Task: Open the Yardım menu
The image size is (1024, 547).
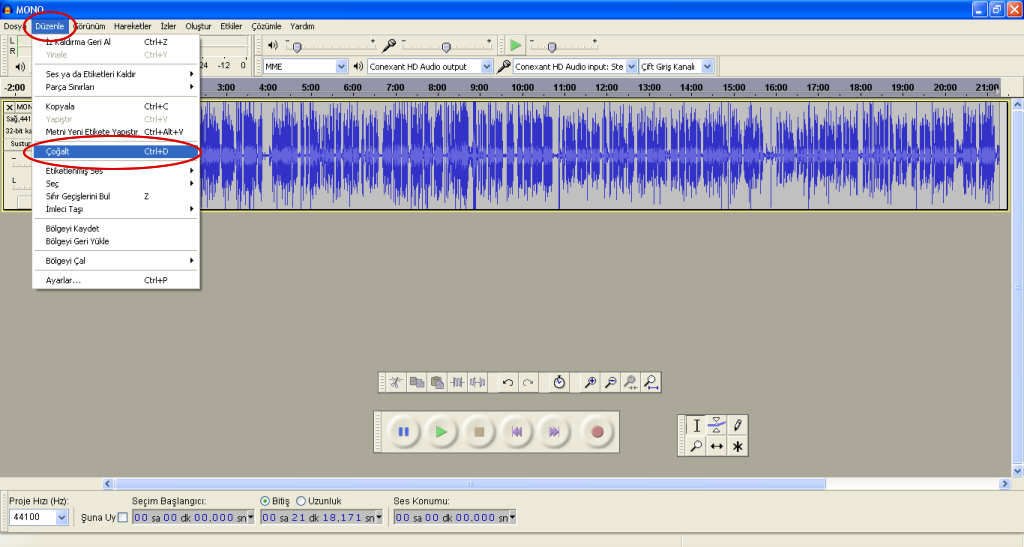Action: click(x=302, y=26)
